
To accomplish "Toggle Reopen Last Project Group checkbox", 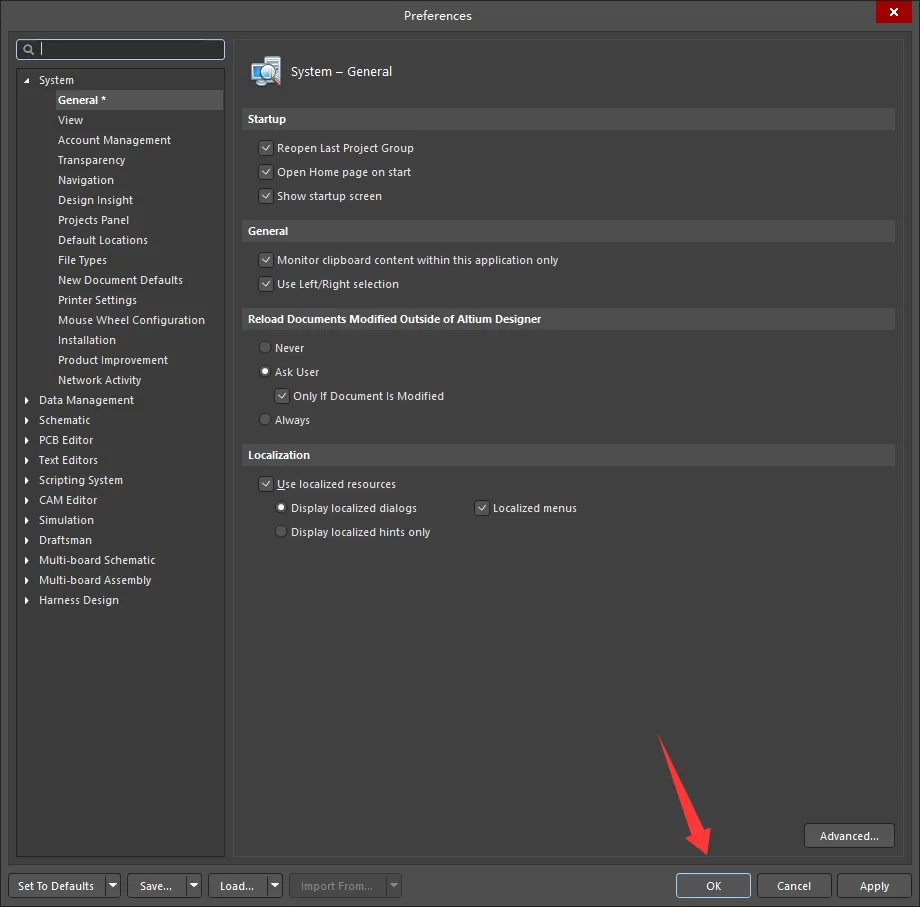I will [x=266, y=148].
